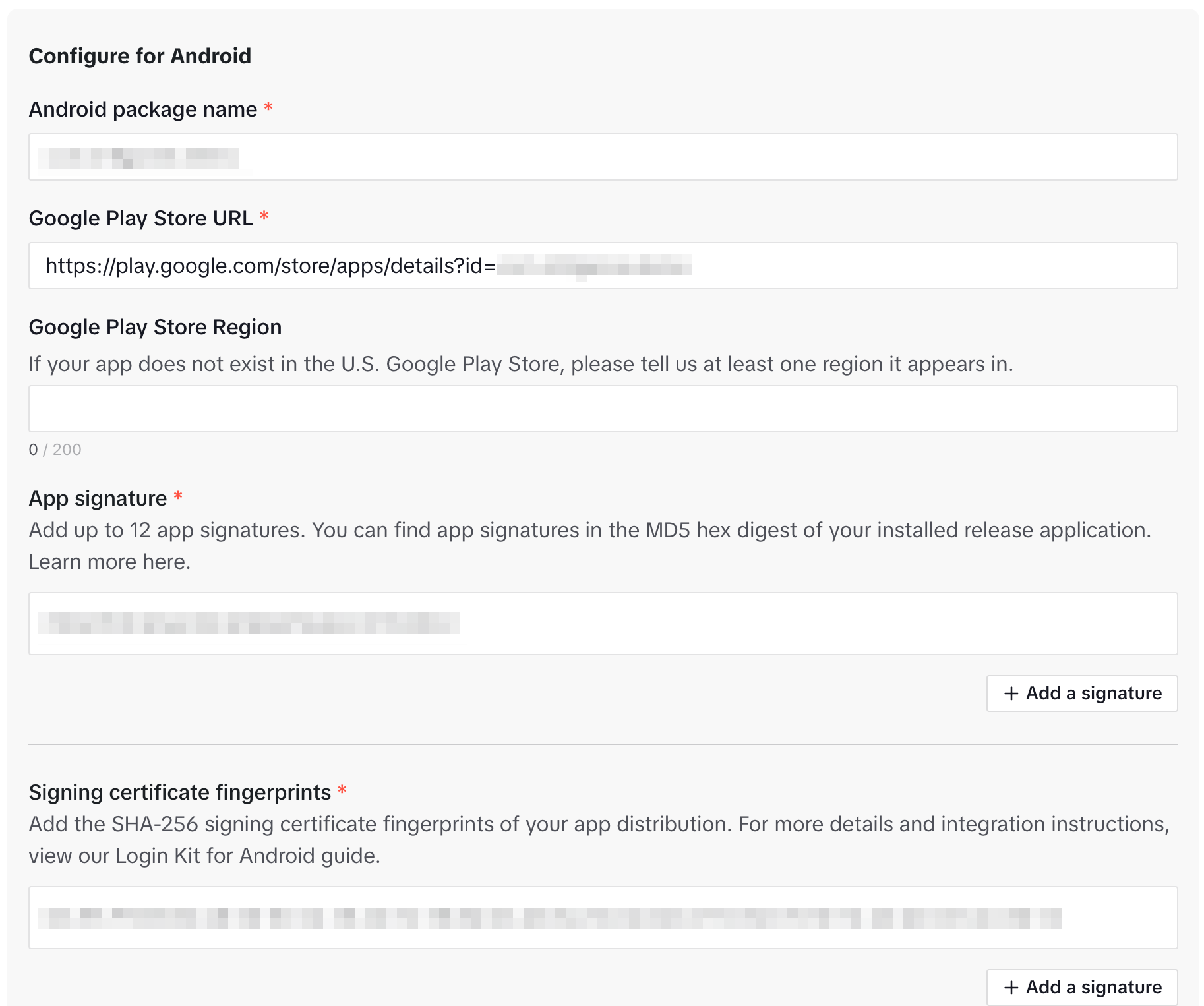Click the red asterisk beside Google Play Store URL
Screen dimensions: 1204x1006
[x=264, y=216]
